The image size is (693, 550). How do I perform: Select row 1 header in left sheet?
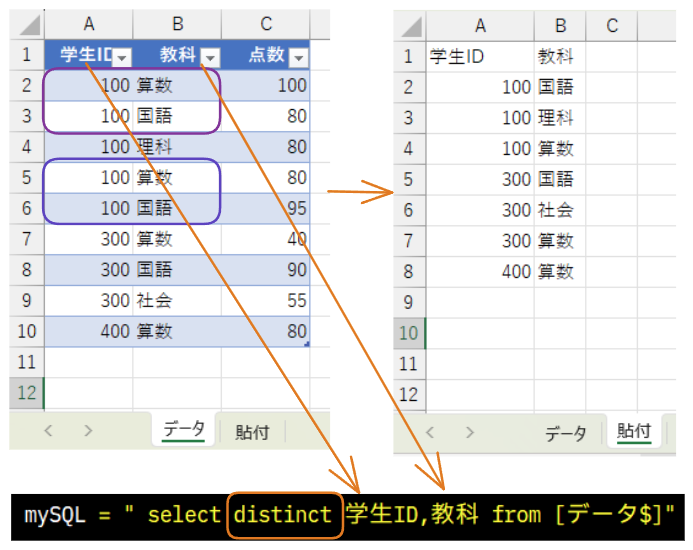pyautogui.click(x=27, y=55)
